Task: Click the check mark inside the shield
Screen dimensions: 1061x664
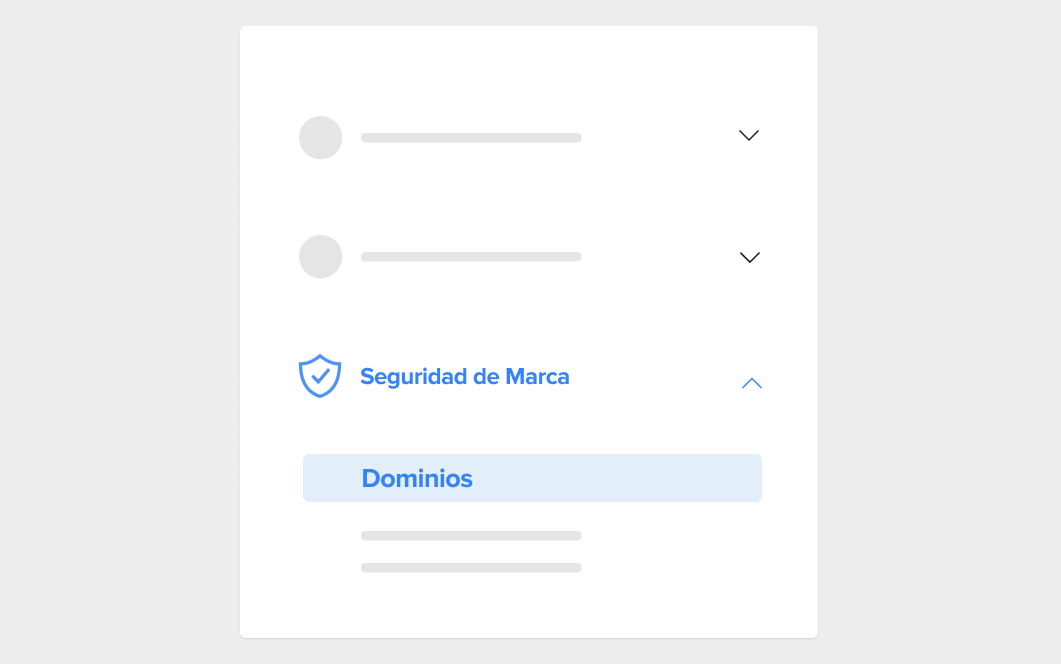Action: coord(321,375)
